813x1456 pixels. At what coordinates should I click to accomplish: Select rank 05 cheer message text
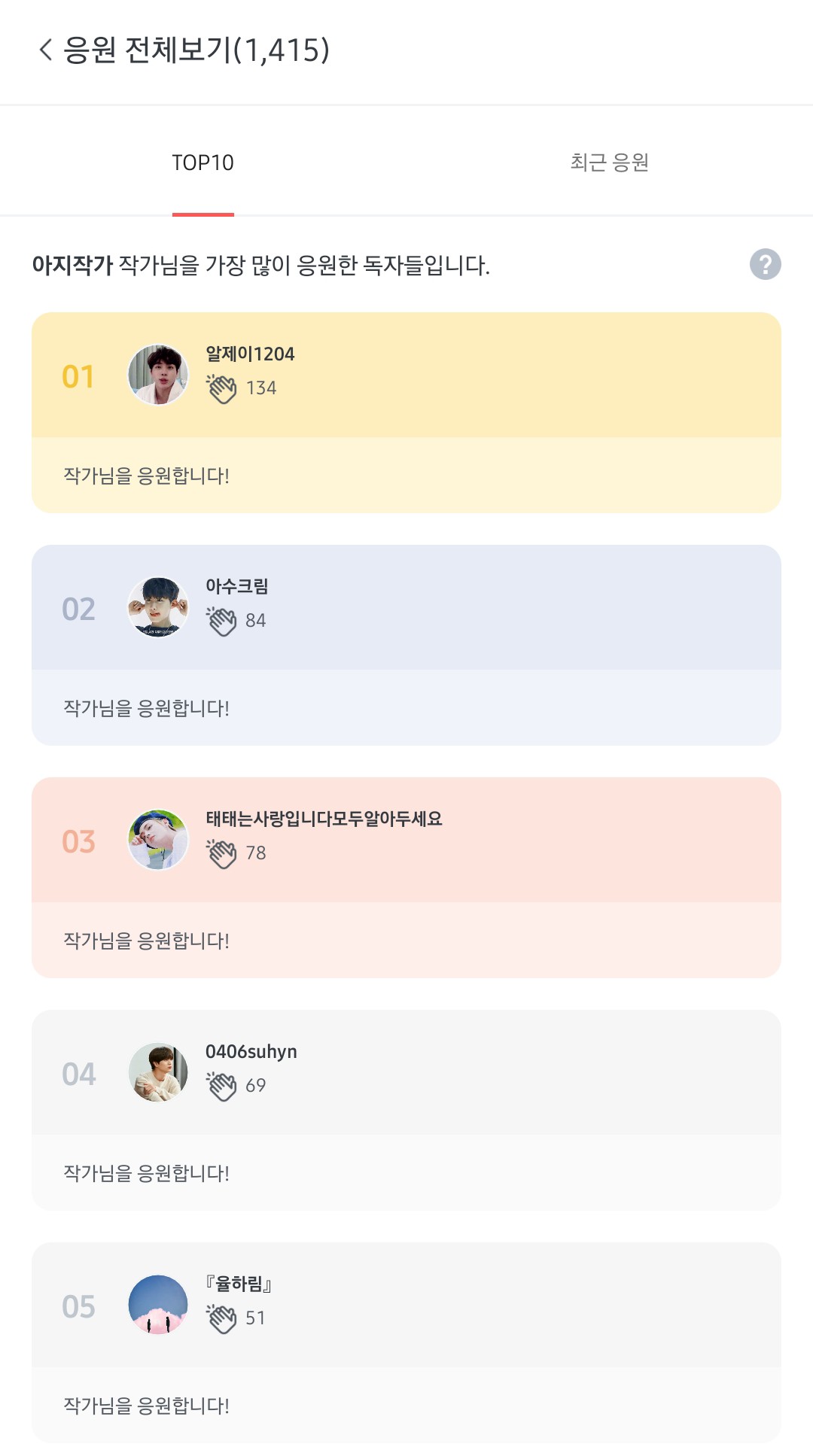point(146,1406)
